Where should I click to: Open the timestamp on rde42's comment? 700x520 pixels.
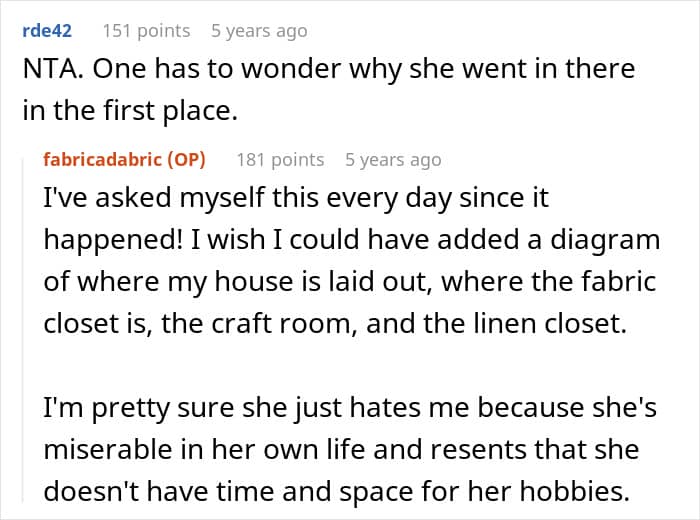tap(259, 31)
